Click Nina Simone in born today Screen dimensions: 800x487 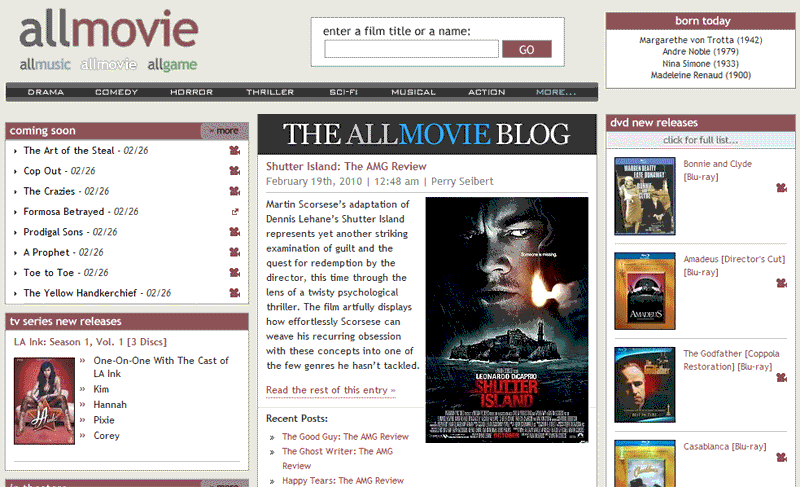[701, 64]
